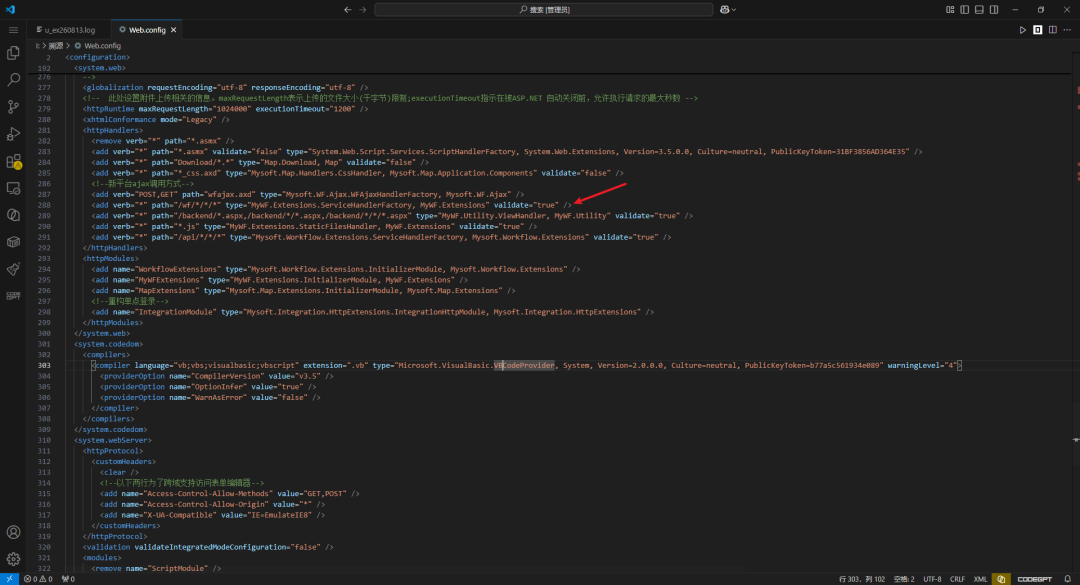Toggle the primary side bar layout button
The width and height of the screenshot is (1080, 585).
[964, 10]
